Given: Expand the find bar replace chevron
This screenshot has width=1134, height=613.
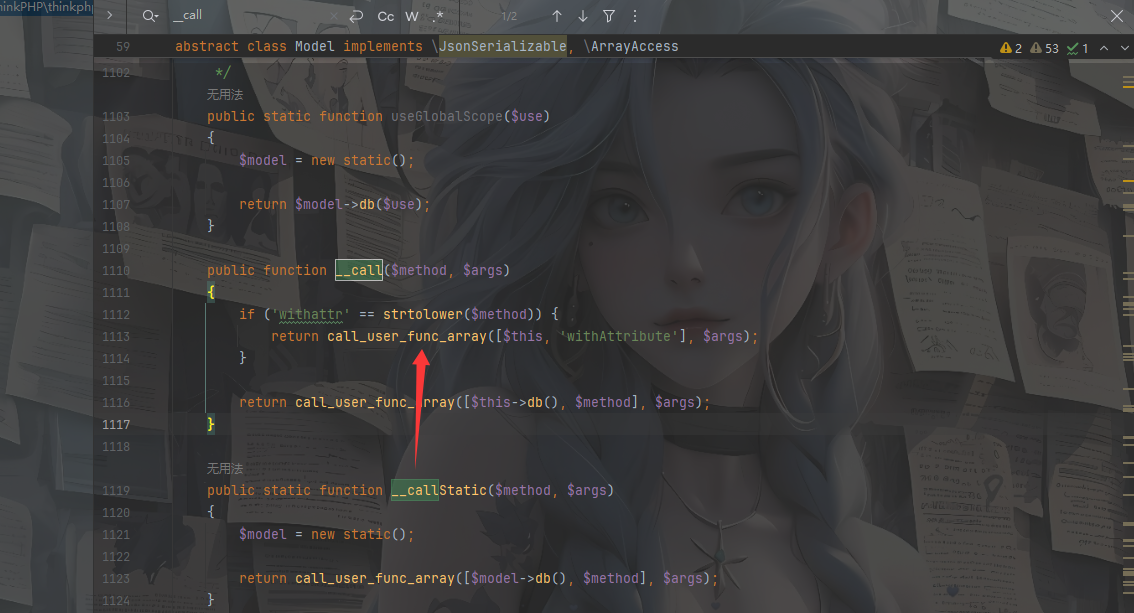Looking at the screenshot, I should (109, 16).
